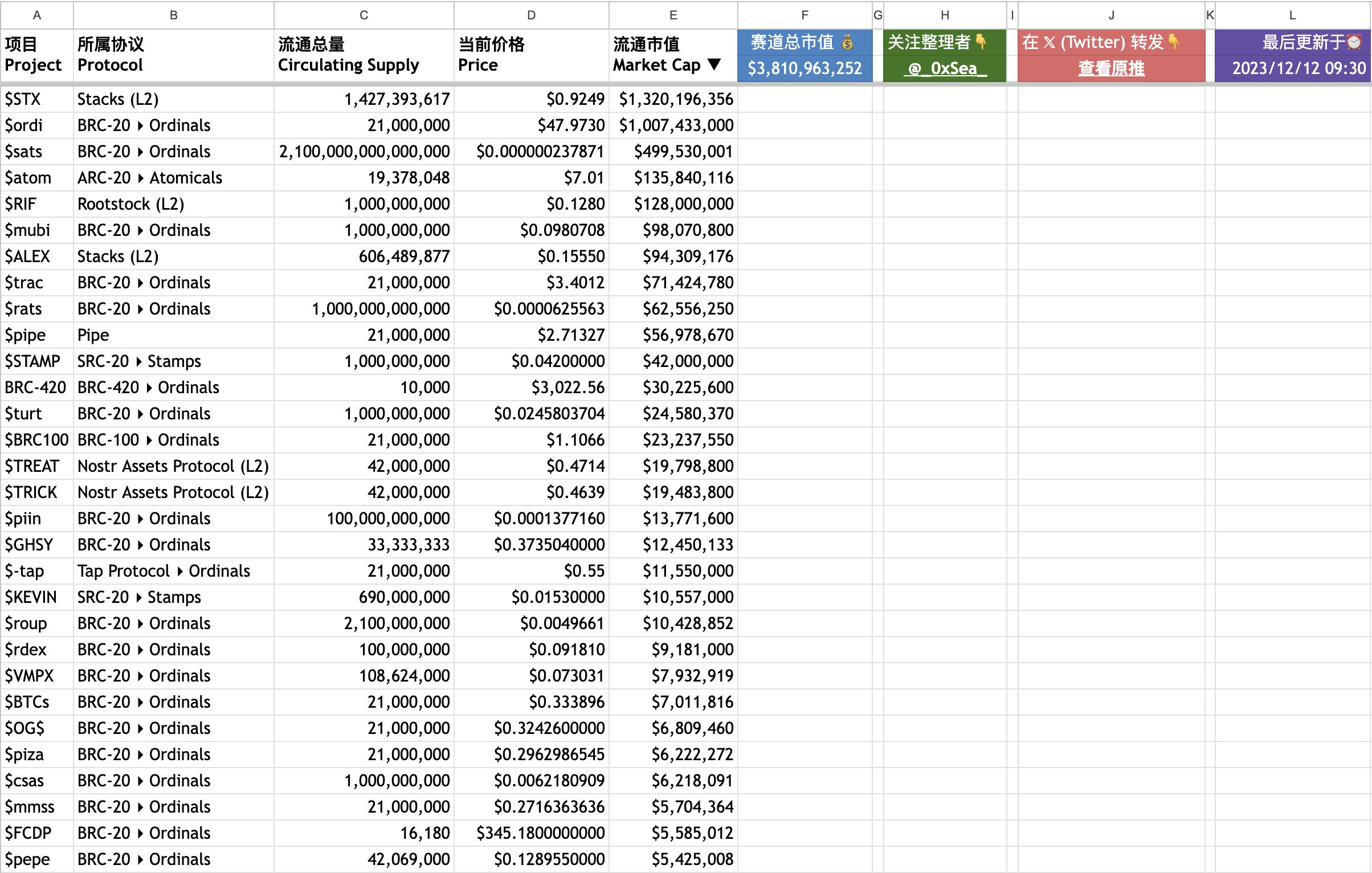Click the $mmss market cap $5,704,364
This screenshot has width=1372, height=873.
click(673, 807)
